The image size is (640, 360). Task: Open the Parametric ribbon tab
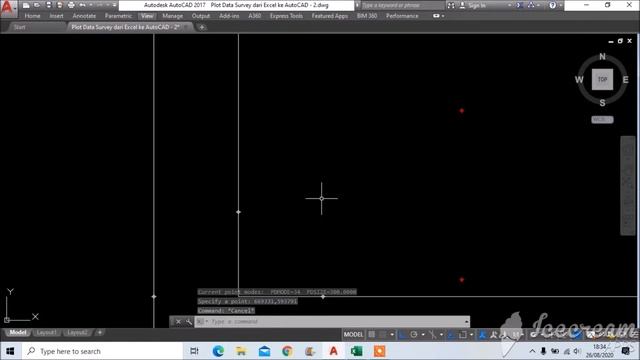(x=118, y=16)
